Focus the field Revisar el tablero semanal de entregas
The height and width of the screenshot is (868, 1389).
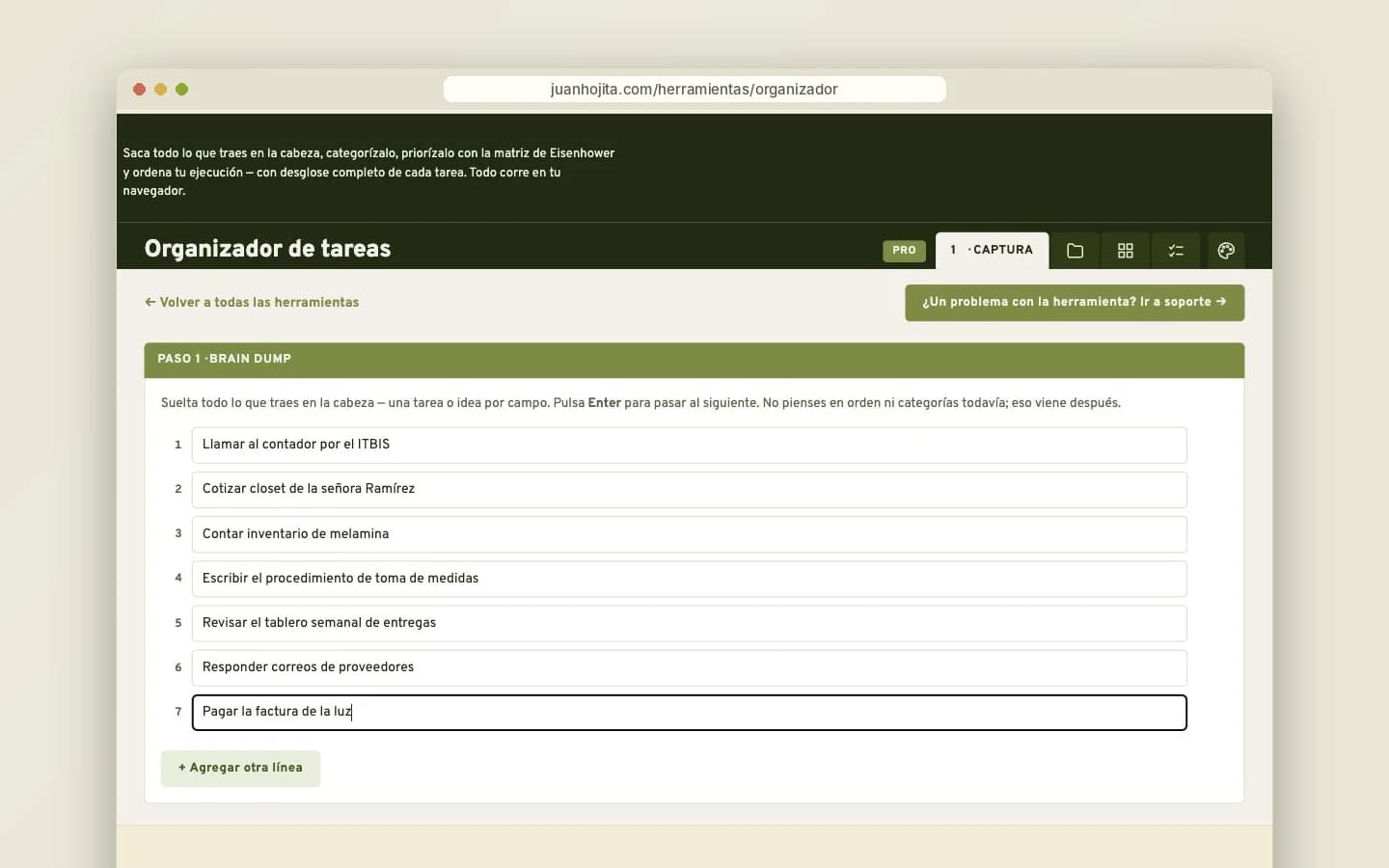(689, 623)
